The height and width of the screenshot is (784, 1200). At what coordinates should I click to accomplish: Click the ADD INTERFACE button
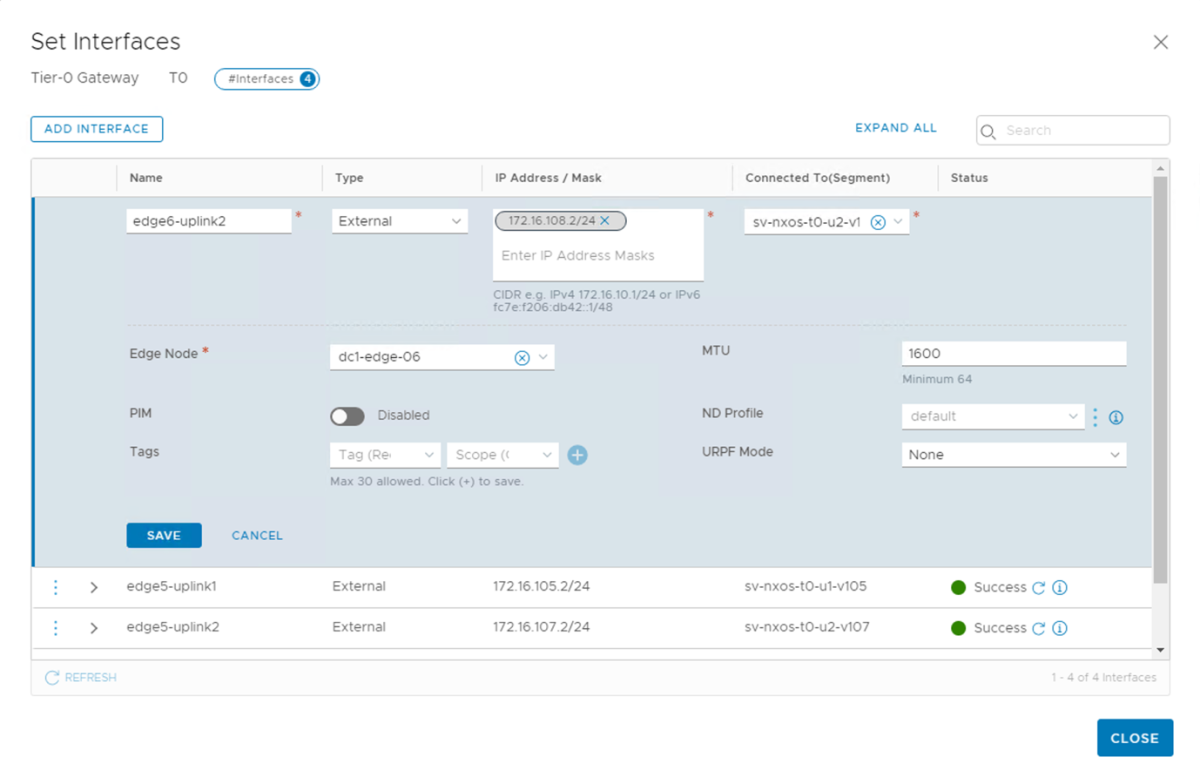point(96,129)
